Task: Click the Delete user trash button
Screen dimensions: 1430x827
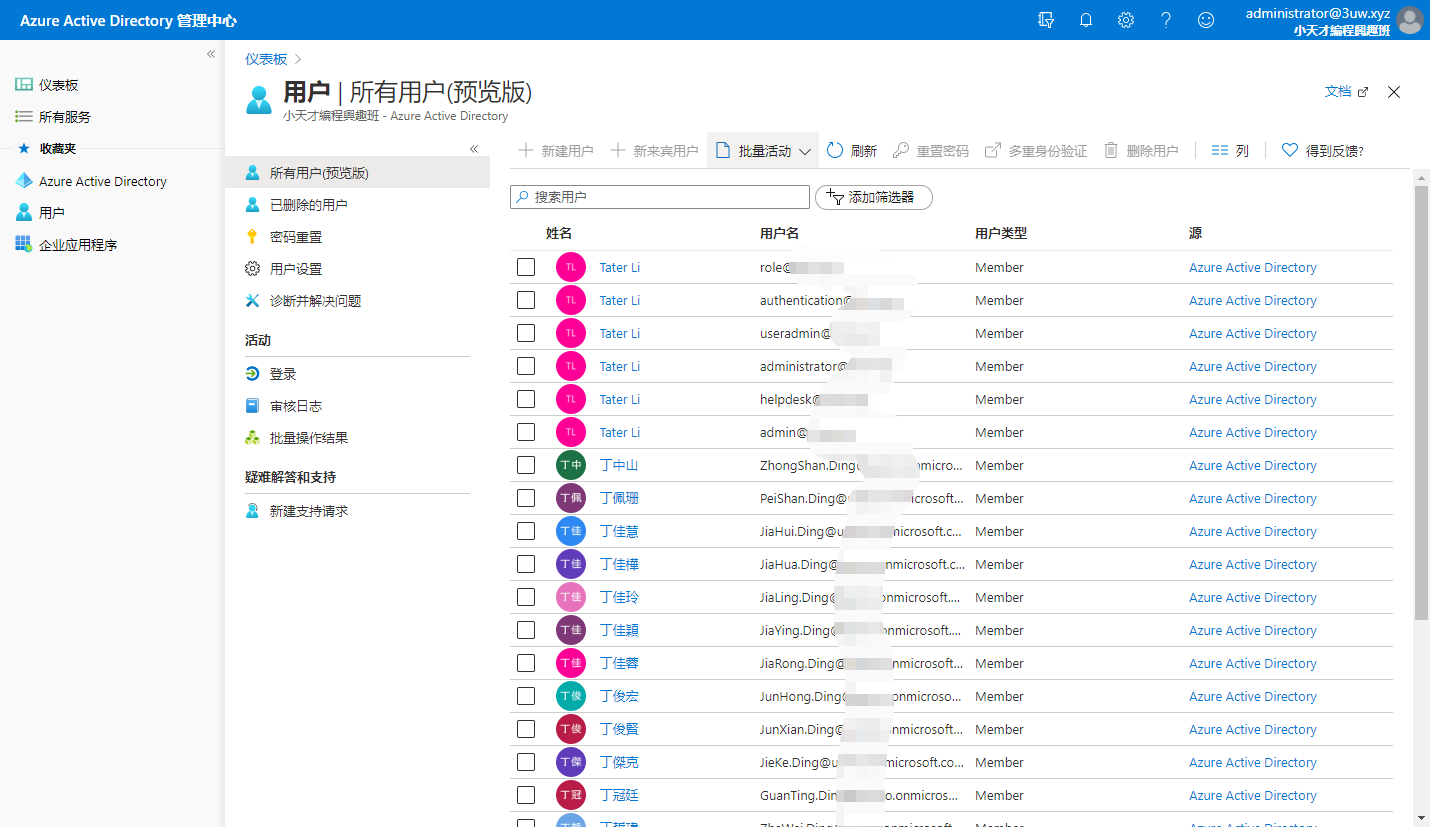Action: pos(1141,151)
